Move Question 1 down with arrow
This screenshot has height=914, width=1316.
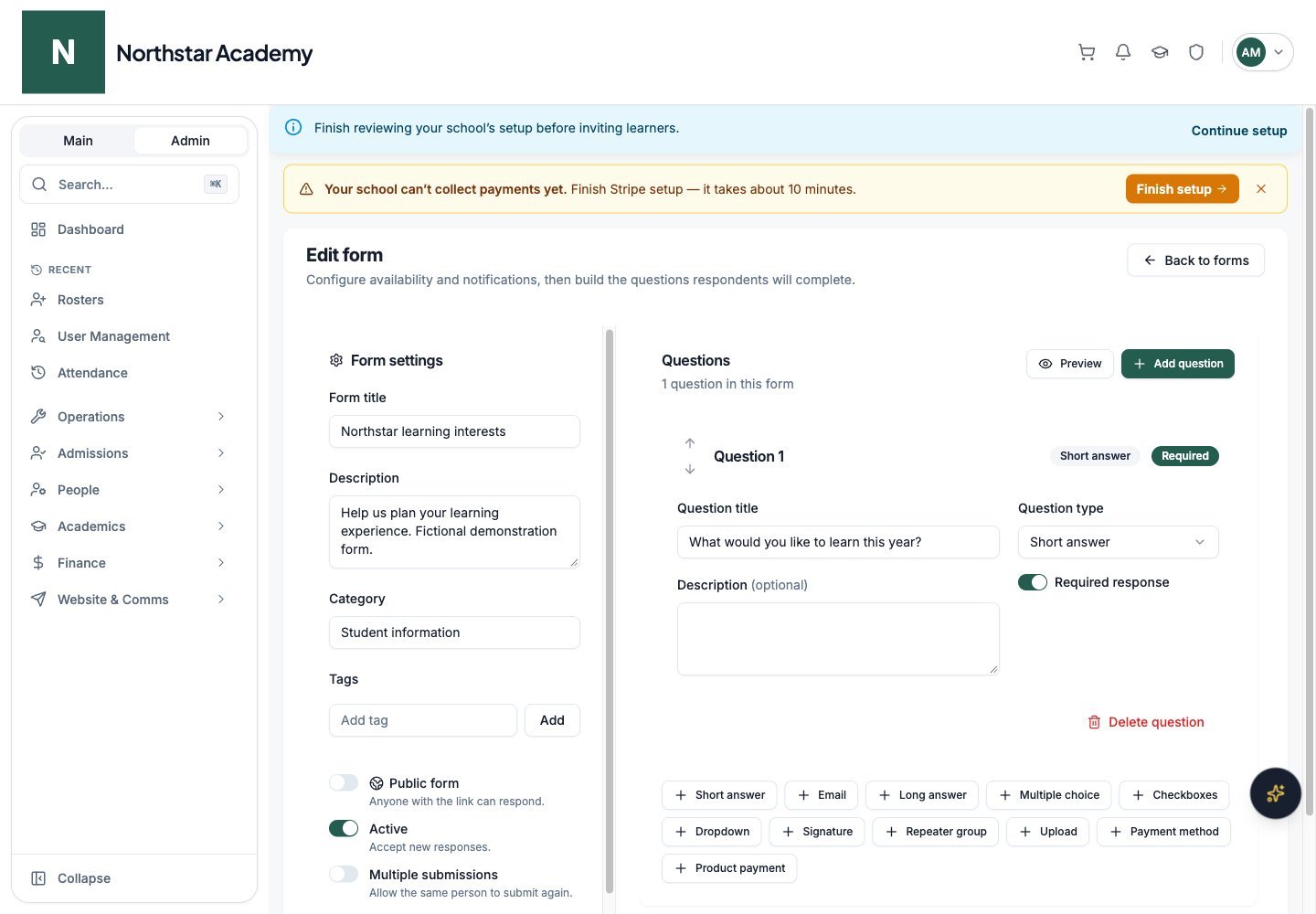(690, 469)
